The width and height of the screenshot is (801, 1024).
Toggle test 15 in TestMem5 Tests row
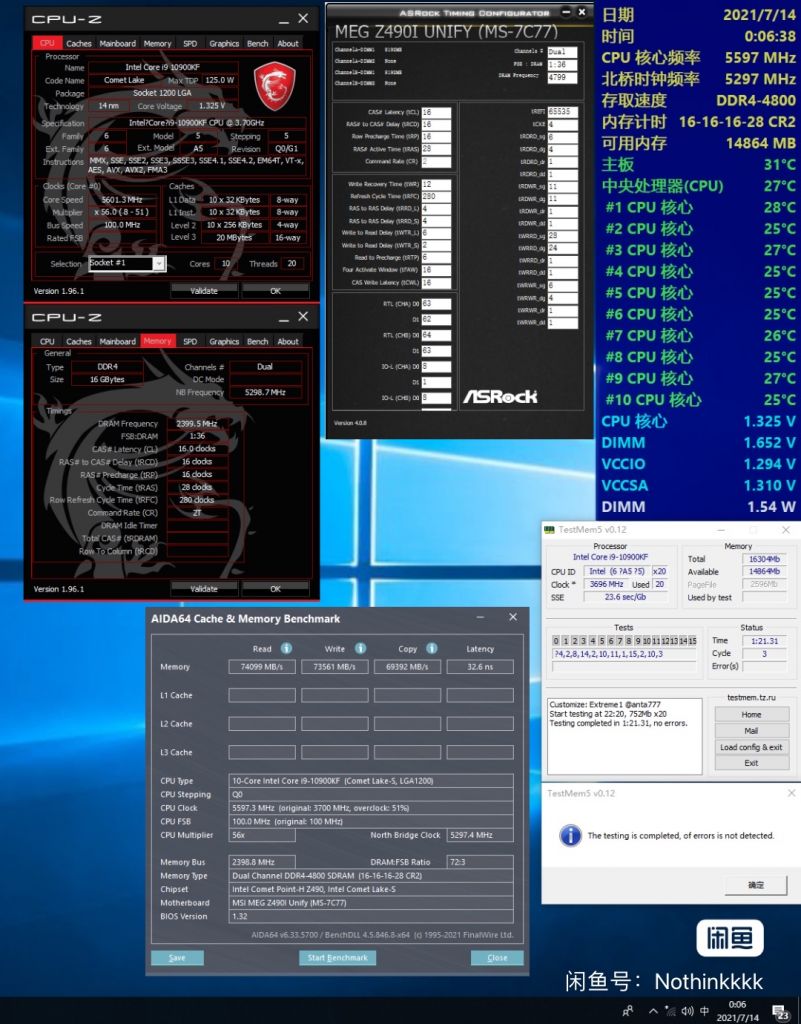pos(692,641)
